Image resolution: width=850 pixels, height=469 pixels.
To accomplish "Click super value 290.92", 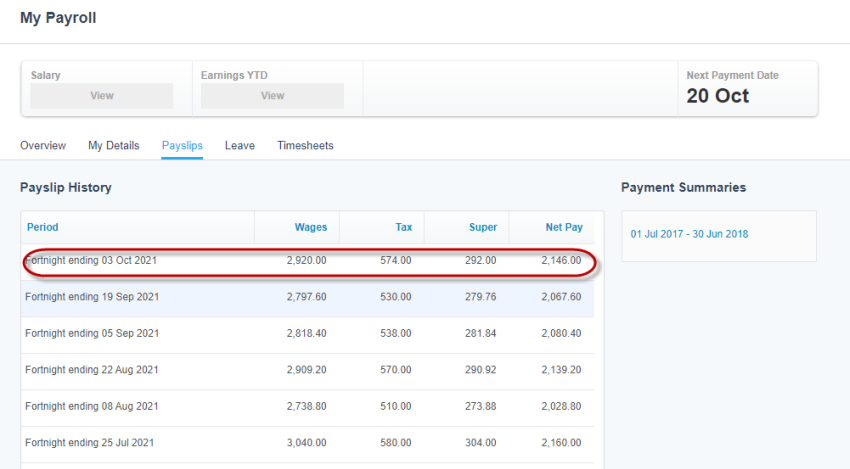I will point(480,370).
